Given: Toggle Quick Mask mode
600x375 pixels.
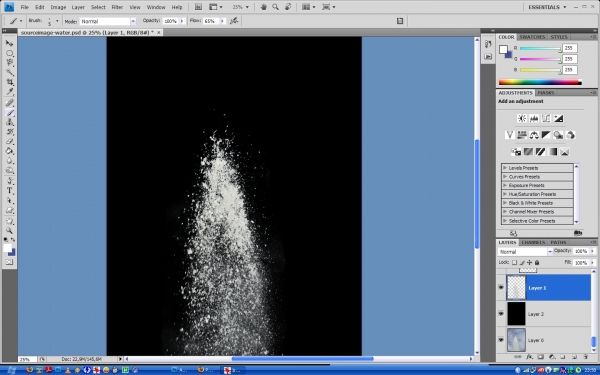Looking at the screenshot, I should (10, 262).
